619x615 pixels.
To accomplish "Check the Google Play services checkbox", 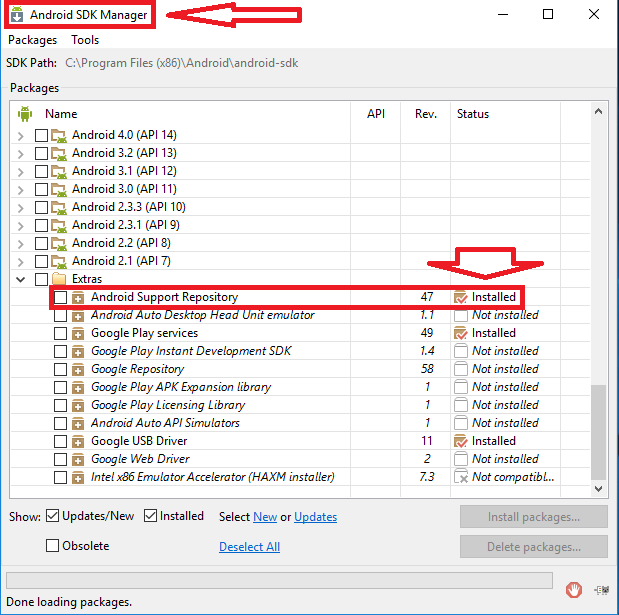I will 60,334.
